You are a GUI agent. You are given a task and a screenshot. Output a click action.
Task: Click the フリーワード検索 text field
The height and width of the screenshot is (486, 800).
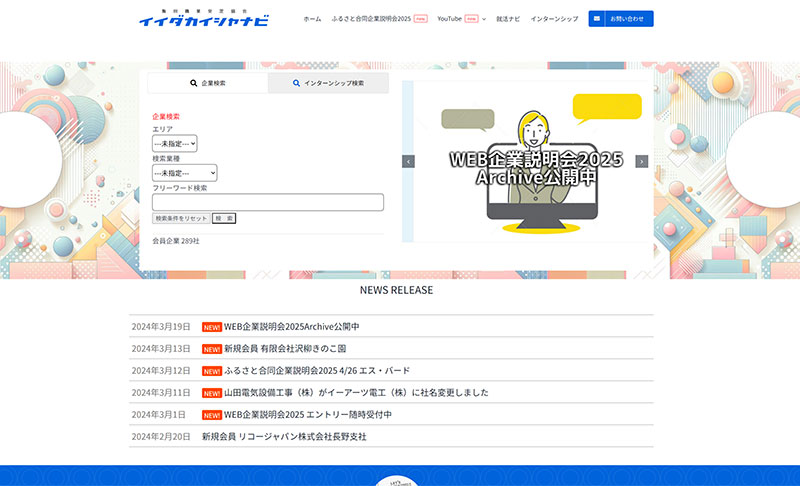267,202
